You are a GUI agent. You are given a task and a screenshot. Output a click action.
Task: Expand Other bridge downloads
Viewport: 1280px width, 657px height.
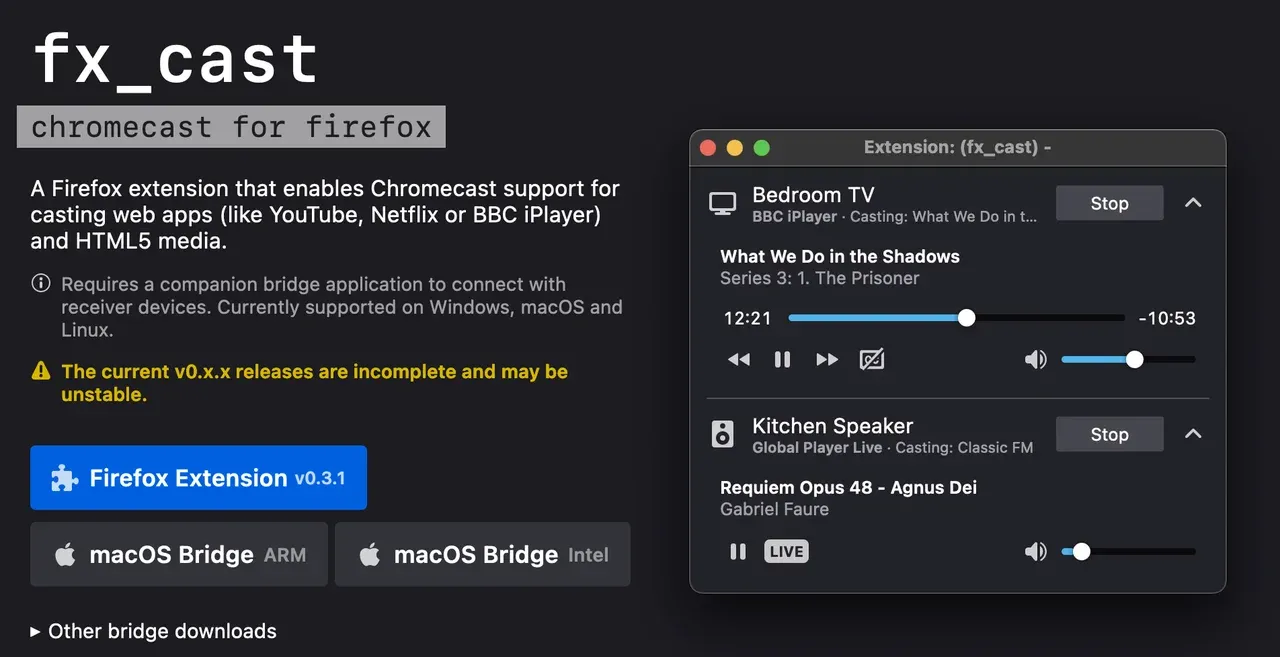(x=153, y=631)
